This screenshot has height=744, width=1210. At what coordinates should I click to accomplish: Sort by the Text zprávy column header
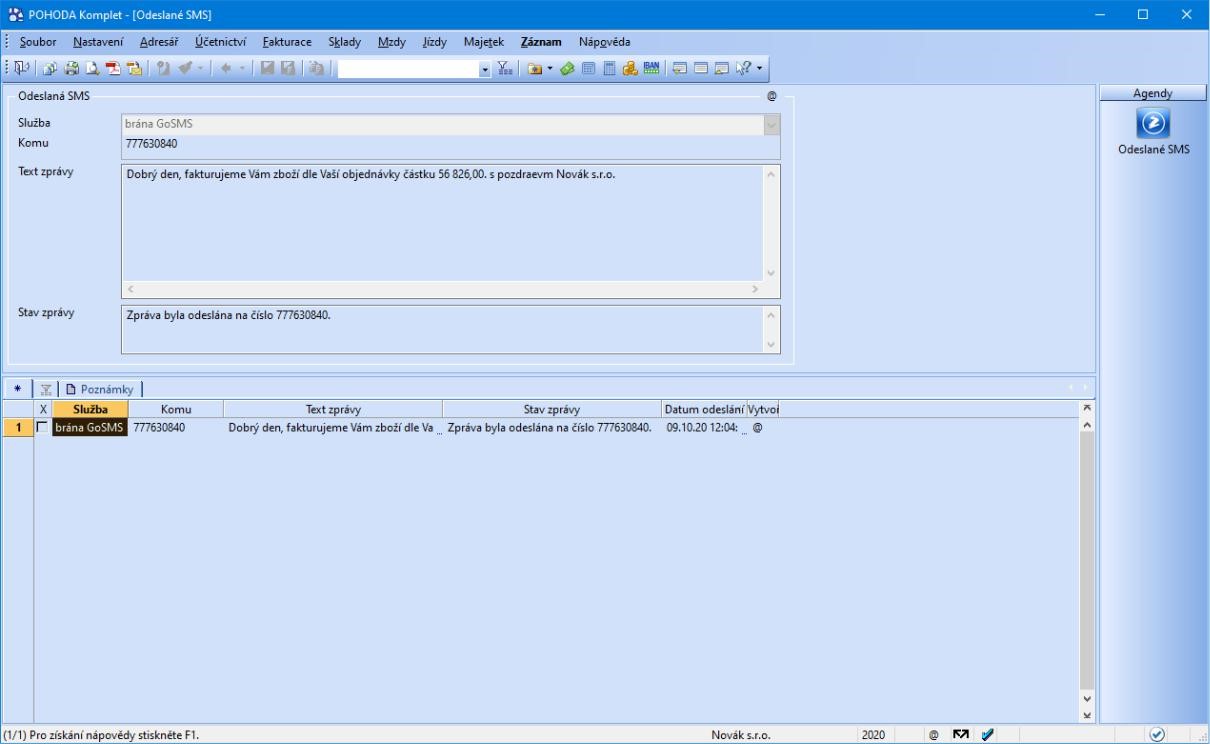click(333, 408)
